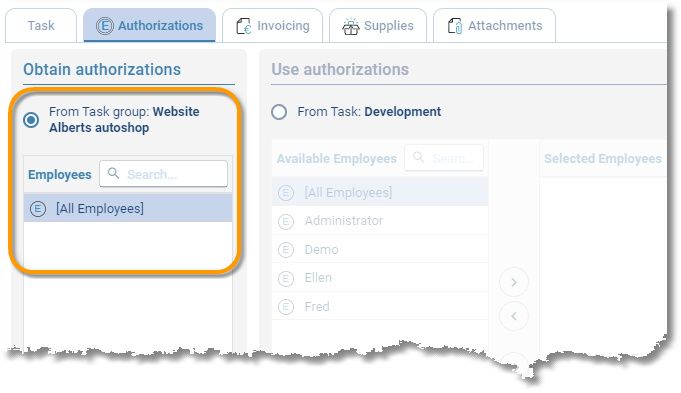Click the employee icon next to Fred

click(286, 307)
